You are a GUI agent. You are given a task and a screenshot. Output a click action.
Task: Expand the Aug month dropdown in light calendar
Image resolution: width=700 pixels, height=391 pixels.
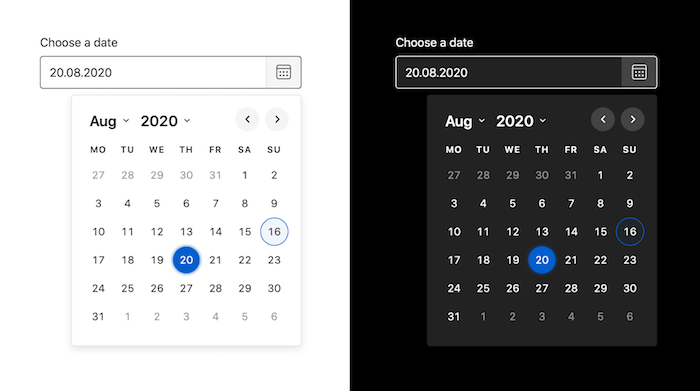[109, 121]
